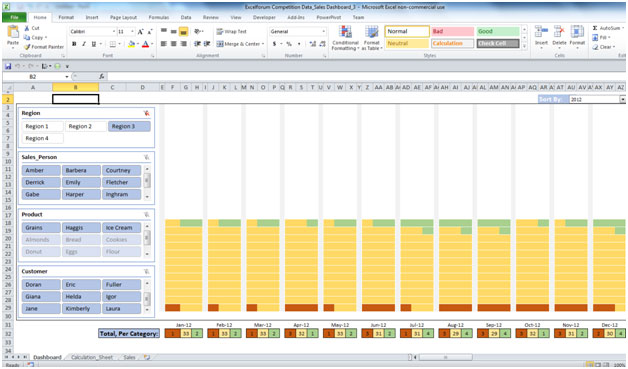
Task: Expand the font name Calibri dropdown
Action: (x=114, y=32)
